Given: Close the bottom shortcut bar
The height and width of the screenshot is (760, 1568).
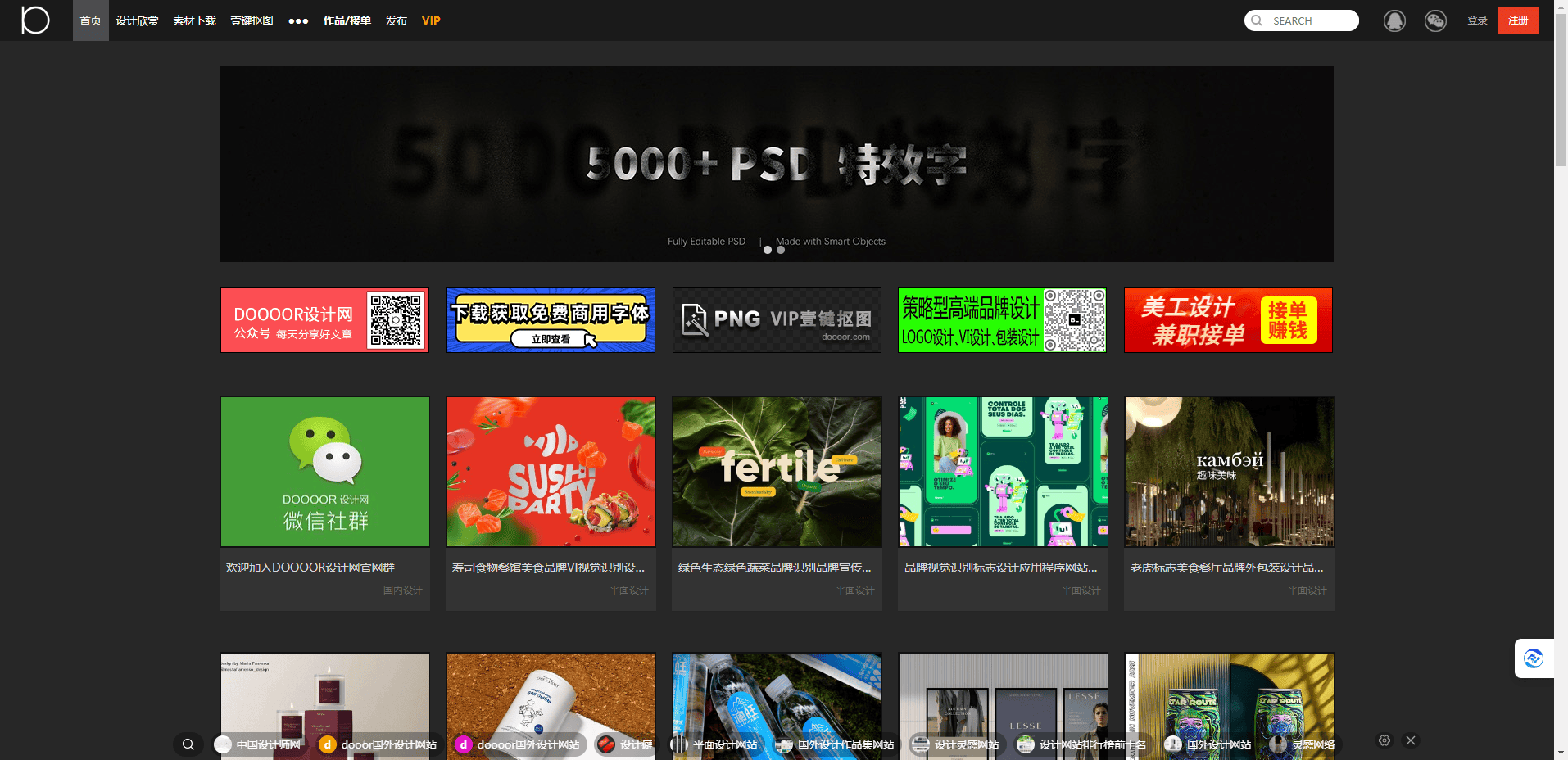Looking at the screenshot, I should coord(1411,740).
